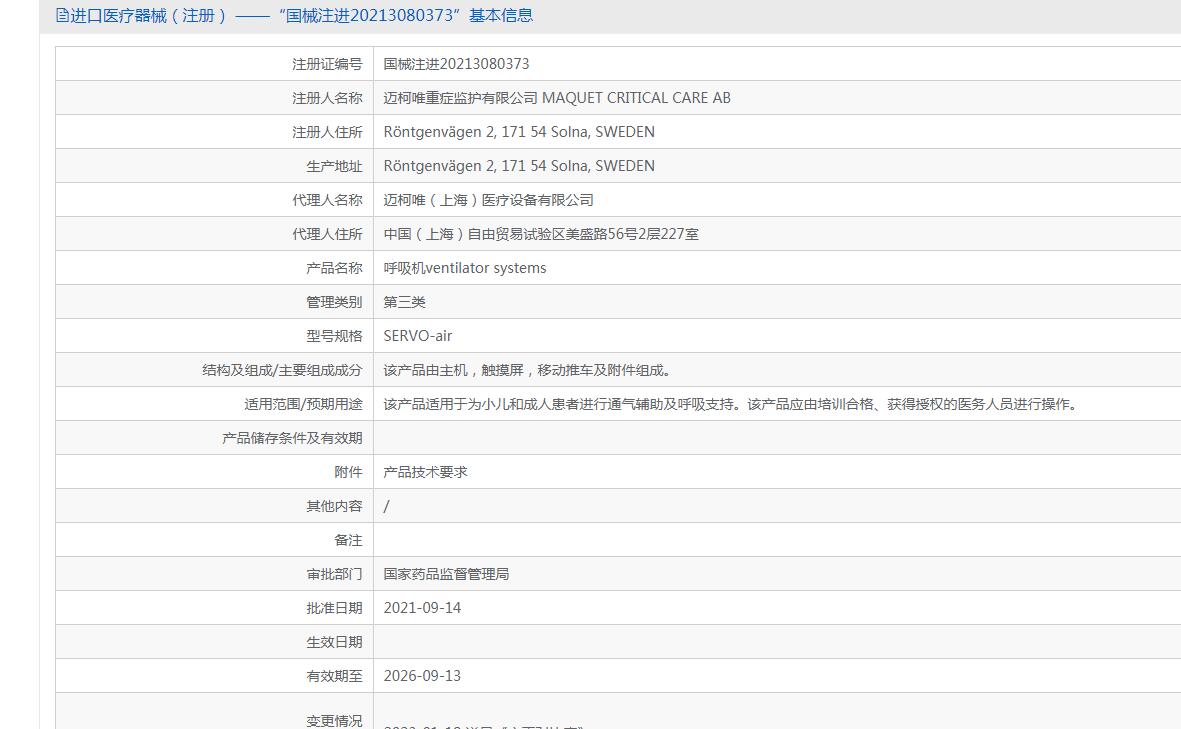Click the 生产地址 label
This screenshot has height=729, width=1181.
click(334, 166)
